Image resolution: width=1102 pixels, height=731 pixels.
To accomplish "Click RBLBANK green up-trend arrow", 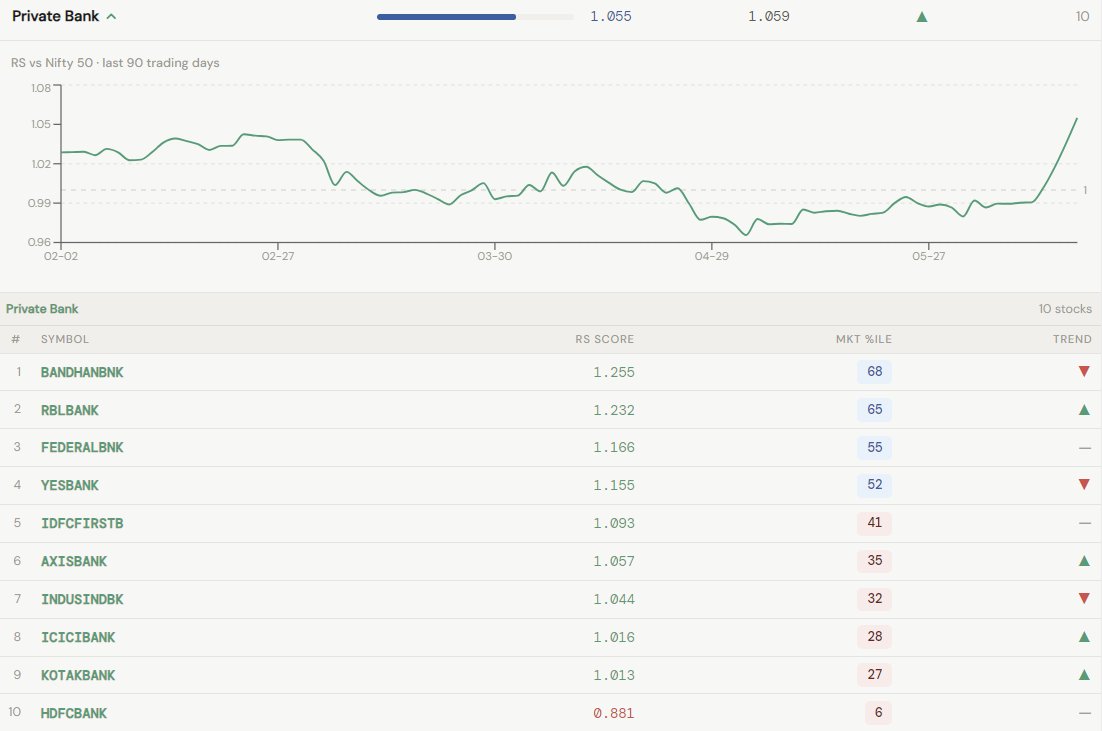I will tap(1084, 409).
